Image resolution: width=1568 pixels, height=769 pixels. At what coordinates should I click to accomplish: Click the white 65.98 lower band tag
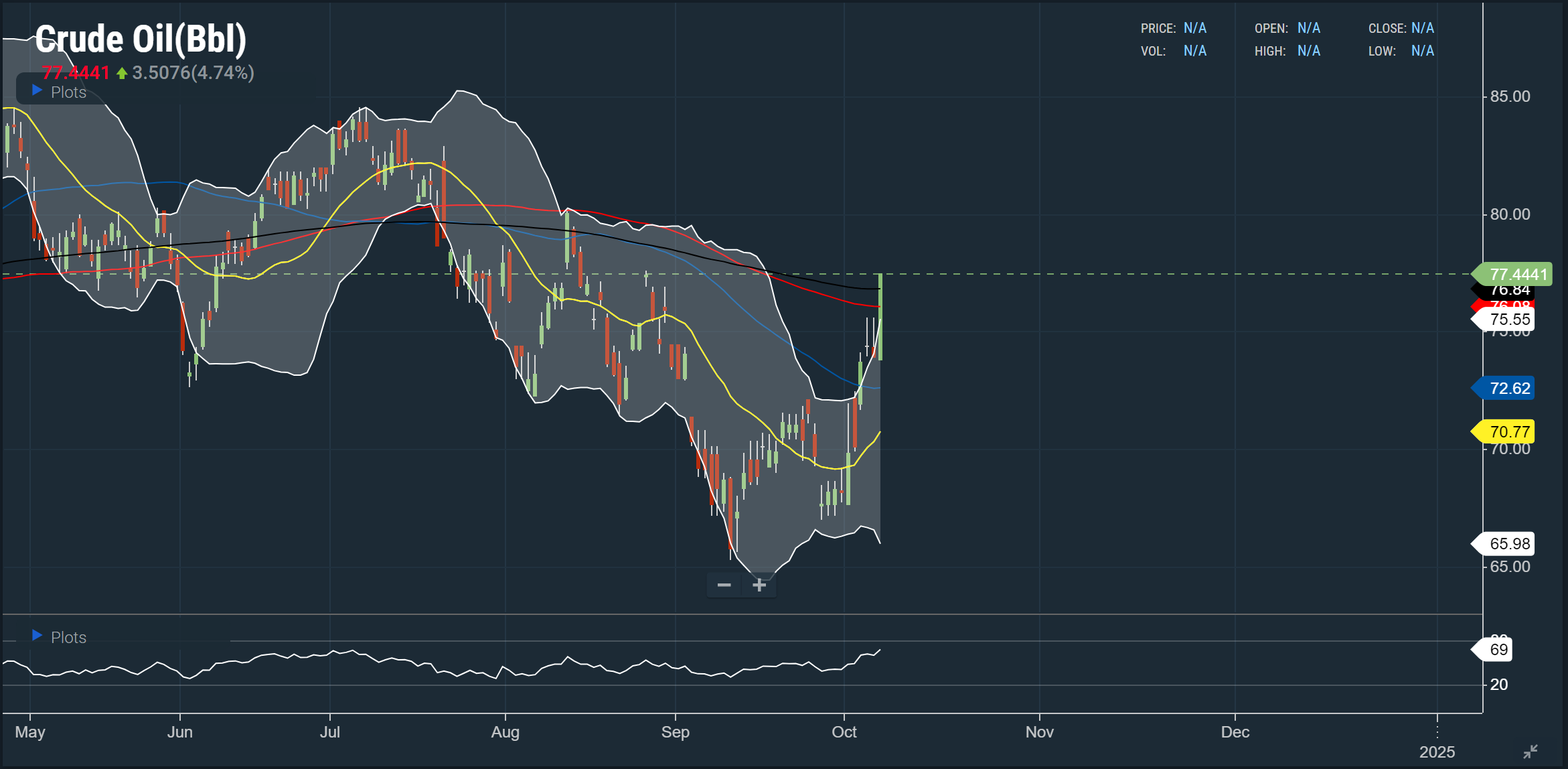point(1508,543)
